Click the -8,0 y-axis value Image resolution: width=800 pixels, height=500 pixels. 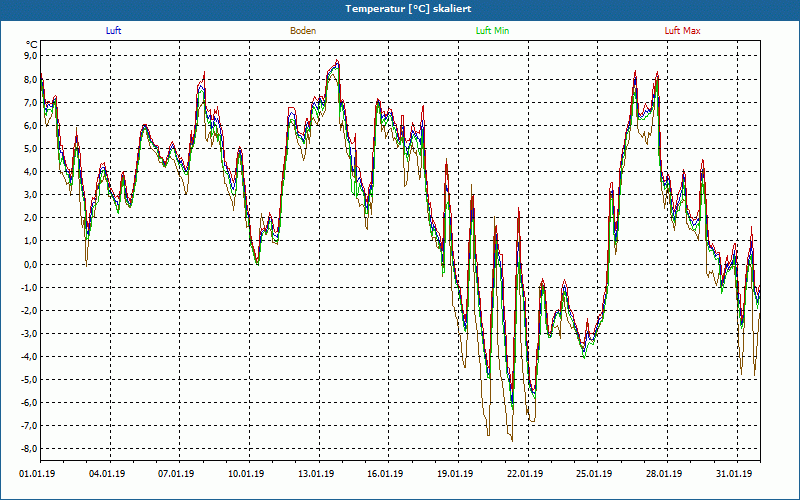coord(29,449)
